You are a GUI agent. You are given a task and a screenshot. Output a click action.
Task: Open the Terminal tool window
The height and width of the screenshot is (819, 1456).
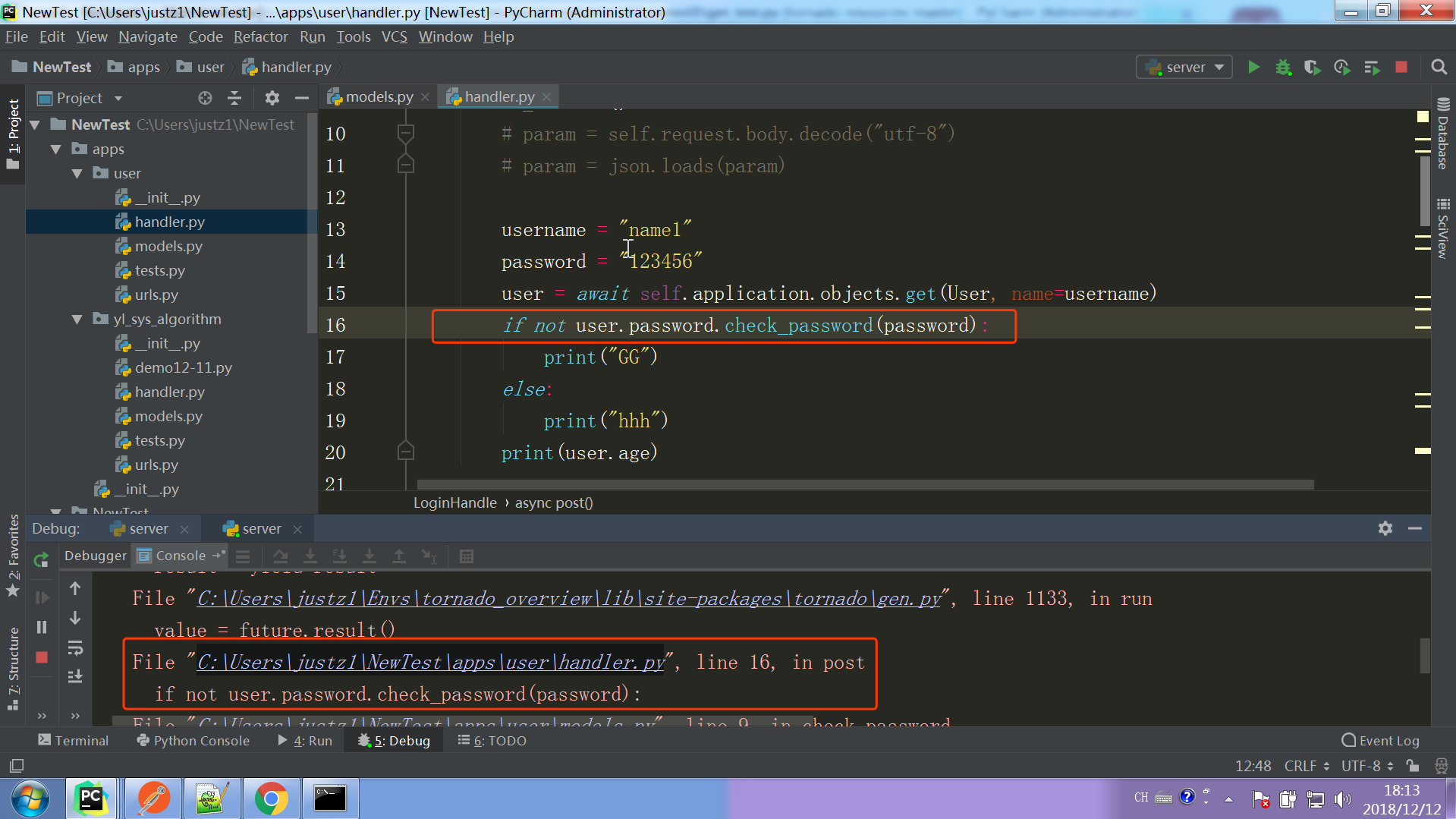(74, 741)
